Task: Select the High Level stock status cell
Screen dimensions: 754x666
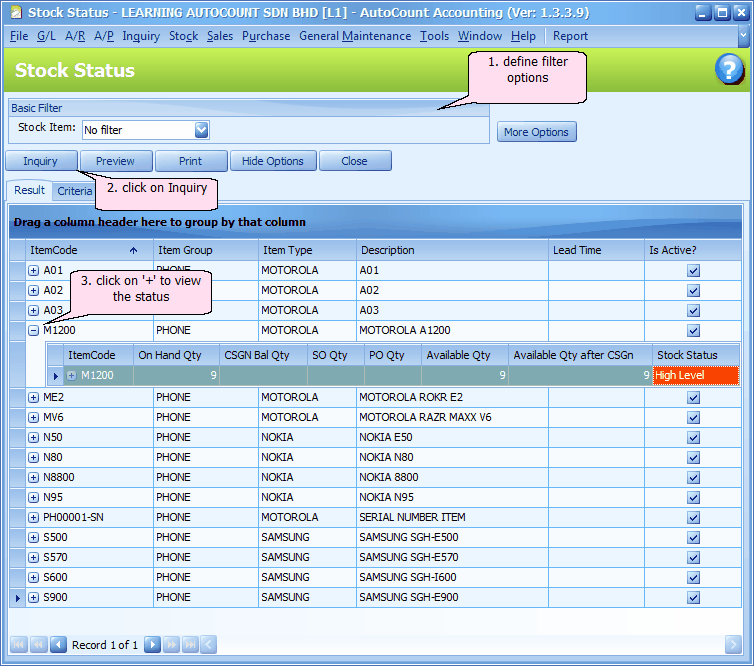Action: (x=695, y=376)
